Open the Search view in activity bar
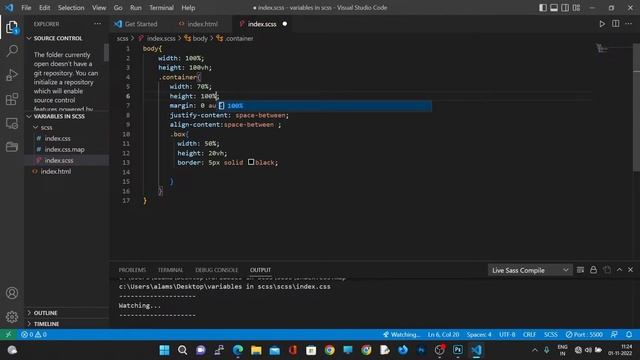Screen dimensions: 640x360 [12, 51]
